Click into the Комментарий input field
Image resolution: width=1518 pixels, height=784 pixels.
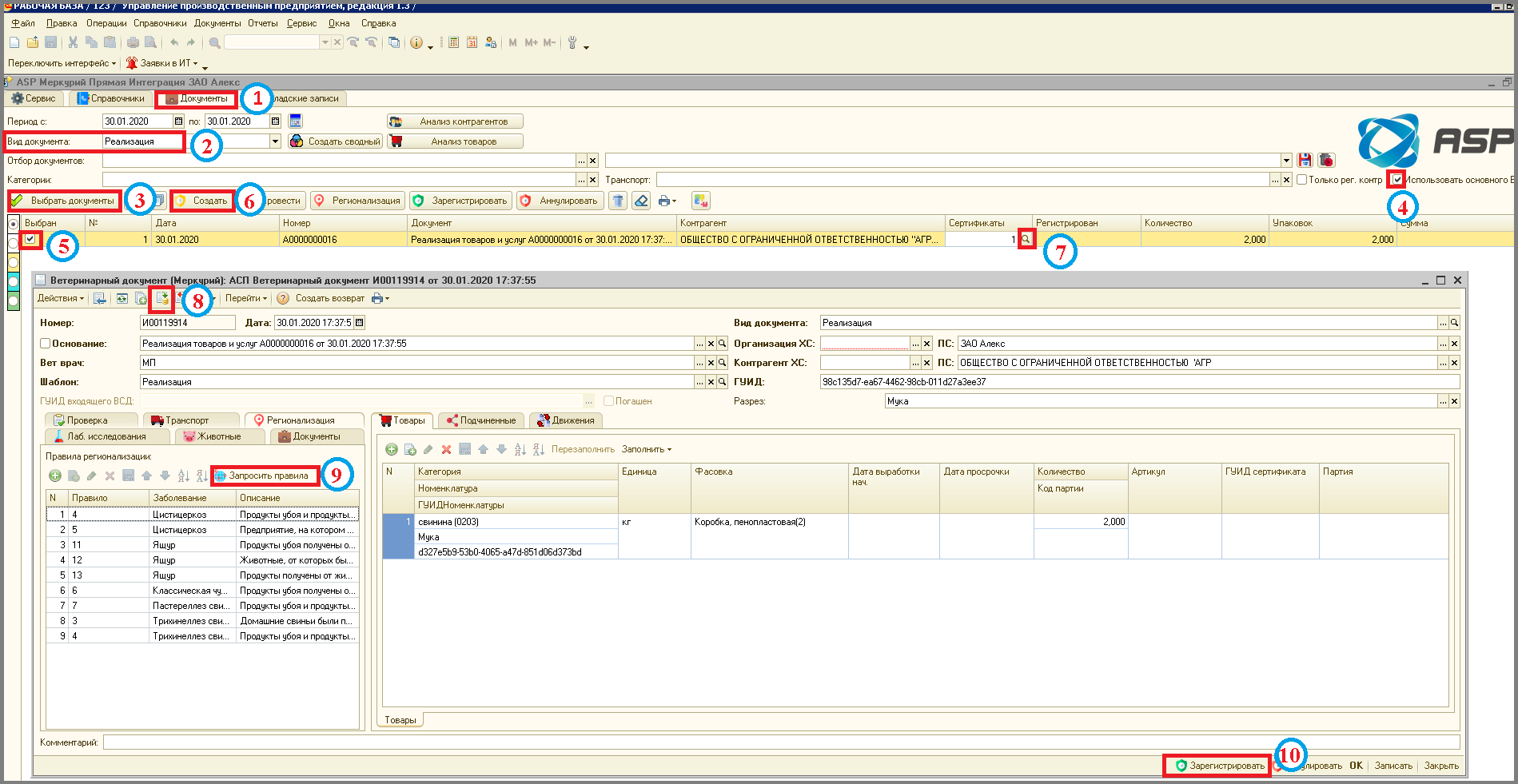tap(781, 742)
